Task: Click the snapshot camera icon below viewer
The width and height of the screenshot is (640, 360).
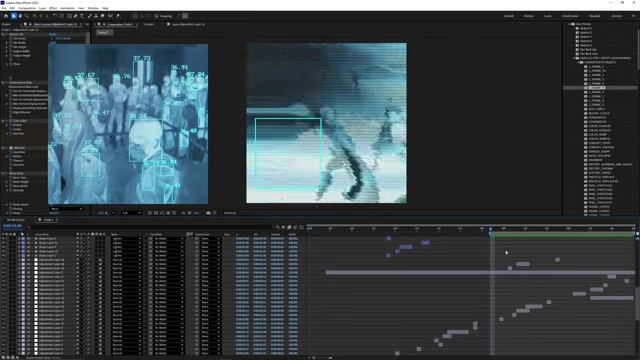Action: 208,213
